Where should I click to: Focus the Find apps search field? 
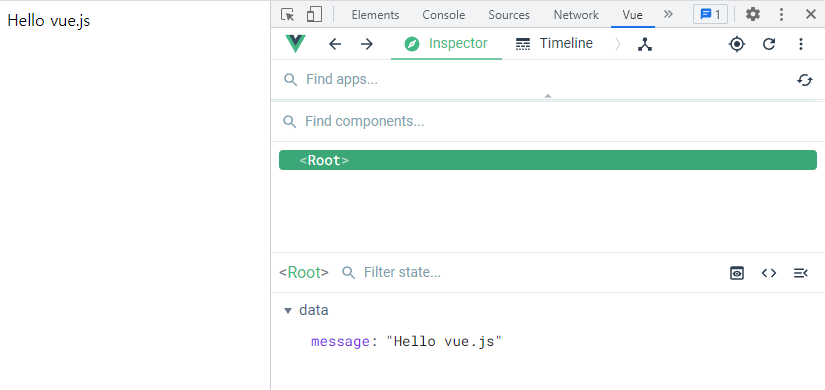tap(531, 79)
